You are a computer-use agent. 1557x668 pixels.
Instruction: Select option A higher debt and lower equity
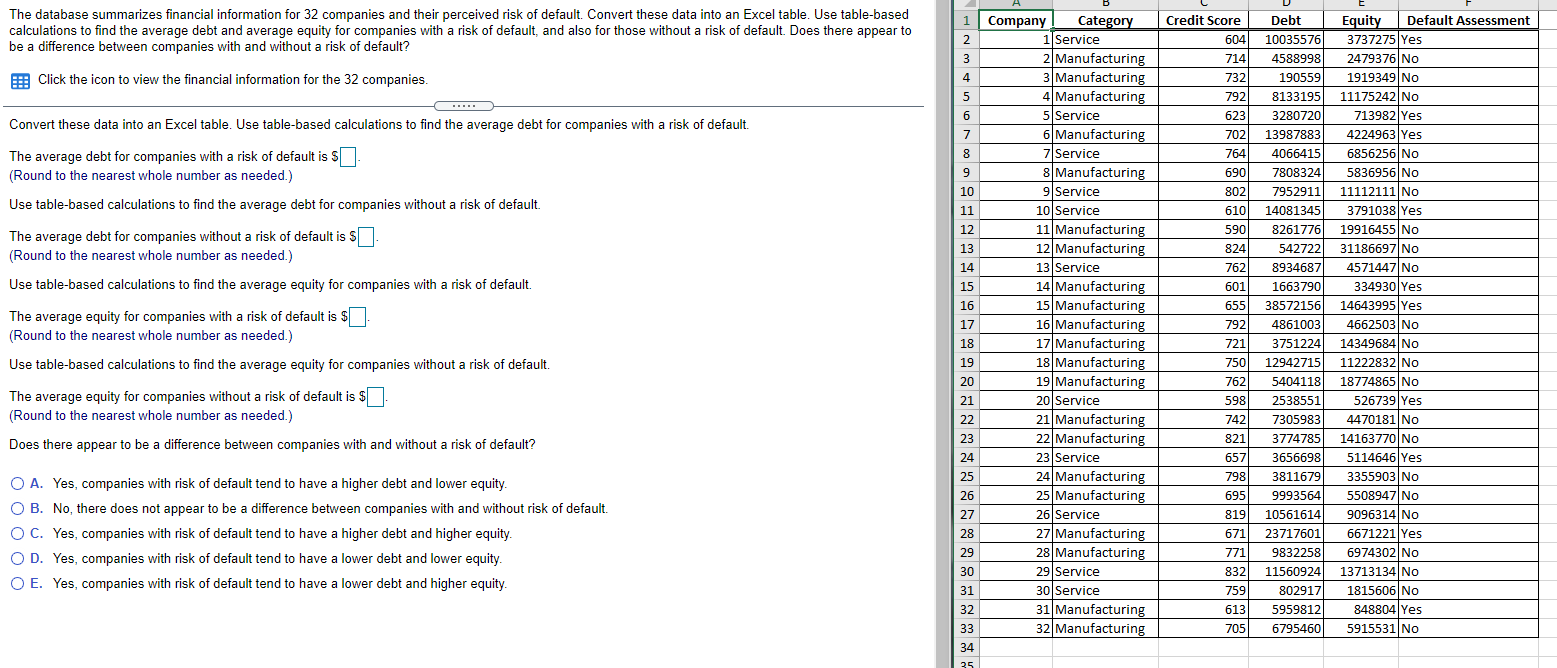(19, 484)
